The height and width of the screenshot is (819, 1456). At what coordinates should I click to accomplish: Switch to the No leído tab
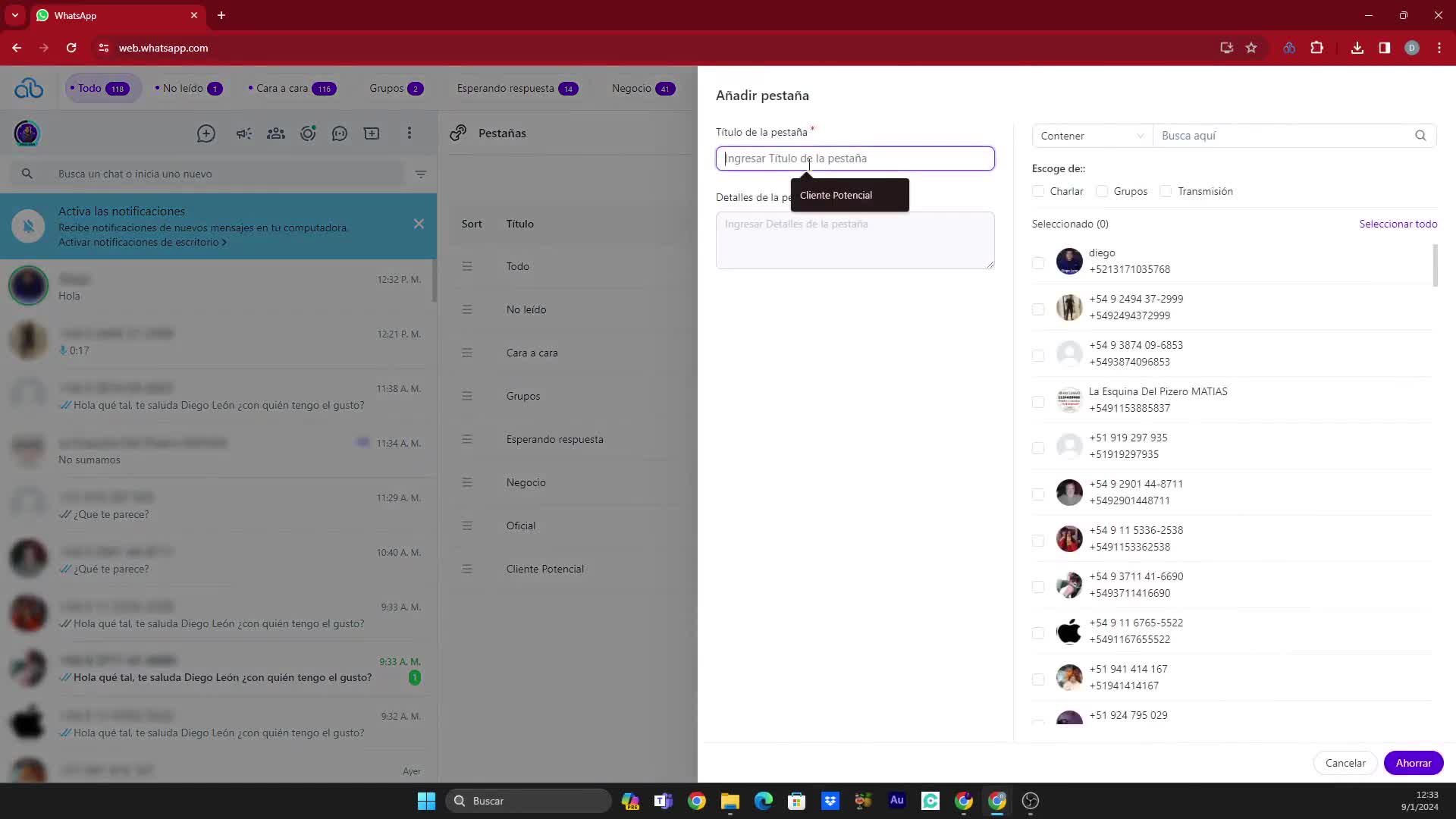click(189, 89)
